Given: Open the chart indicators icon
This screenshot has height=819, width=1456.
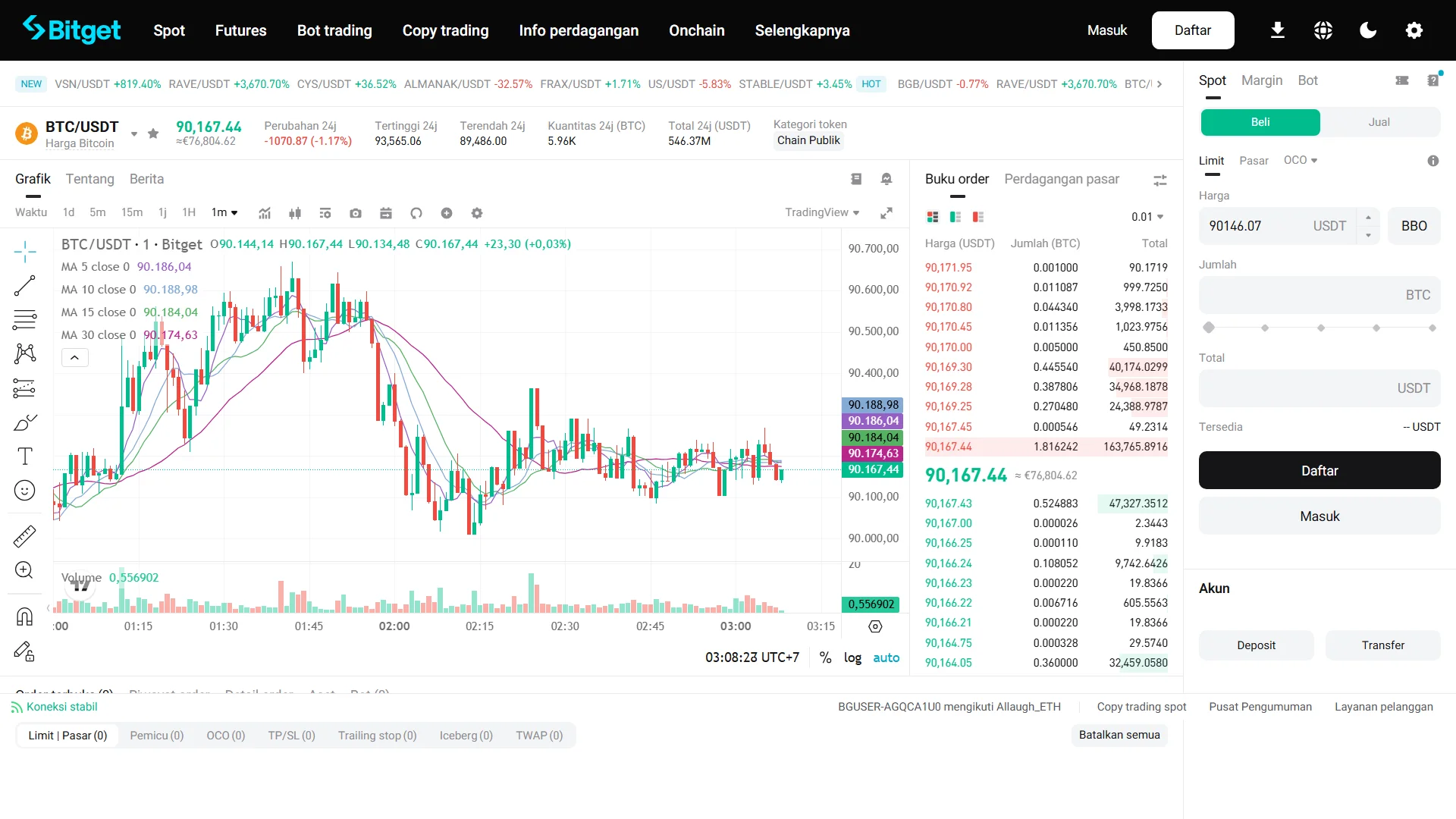Looking at the screenshot, I should click(x=265, y=213).
